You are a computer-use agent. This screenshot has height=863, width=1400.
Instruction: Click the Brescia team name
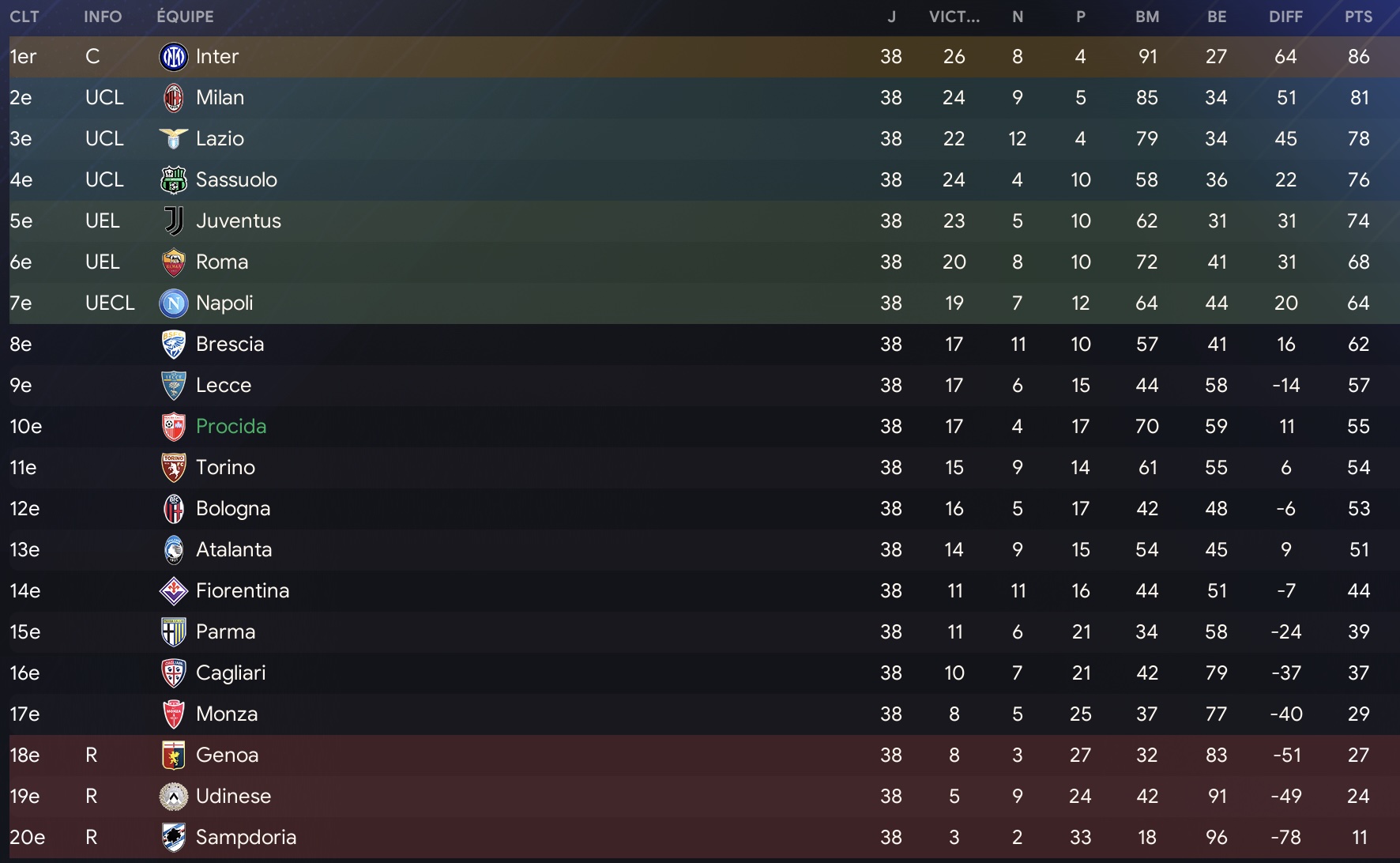[230, 345]
